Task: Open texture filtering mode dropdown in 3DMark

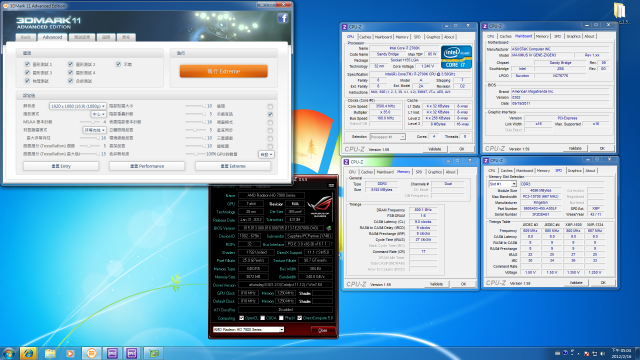Action: [x=94, y=130]
